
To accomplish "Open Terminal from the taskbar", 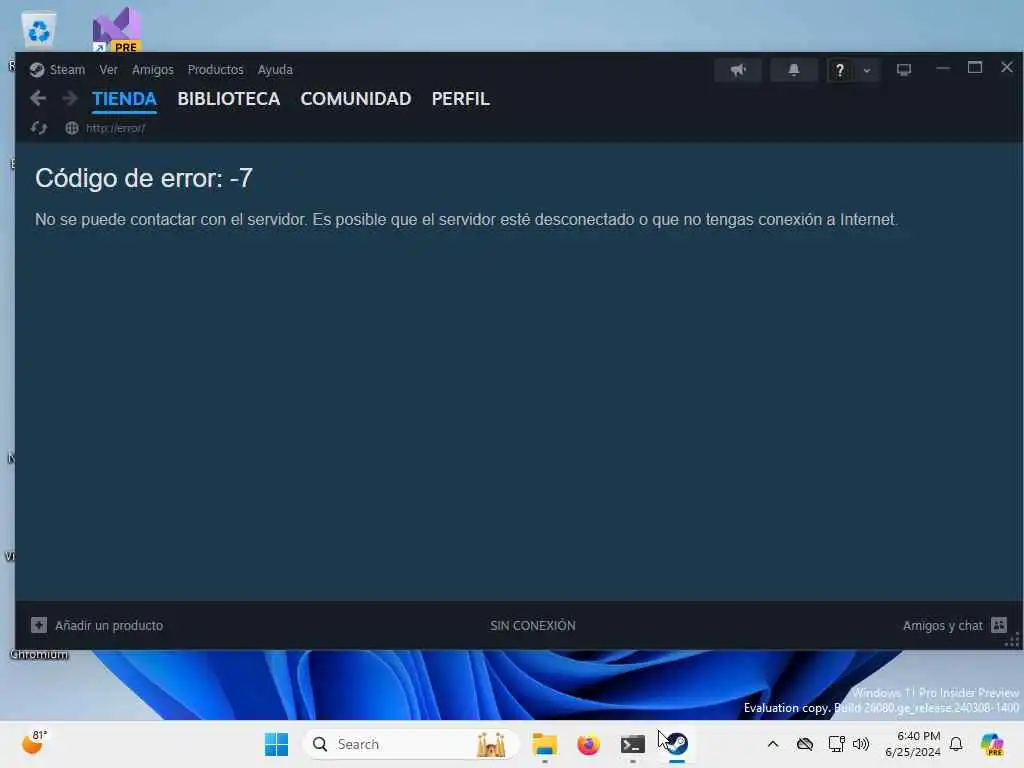I will pos(633,744).
